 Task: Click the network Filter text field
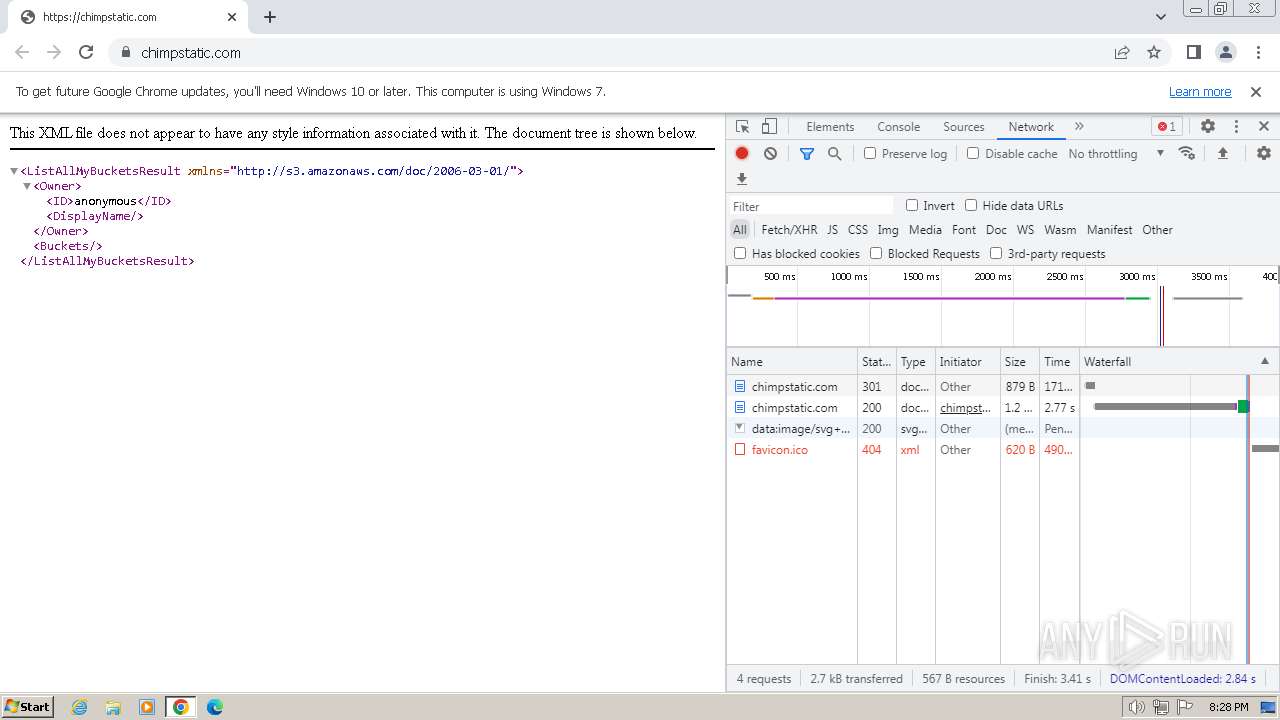811,206
